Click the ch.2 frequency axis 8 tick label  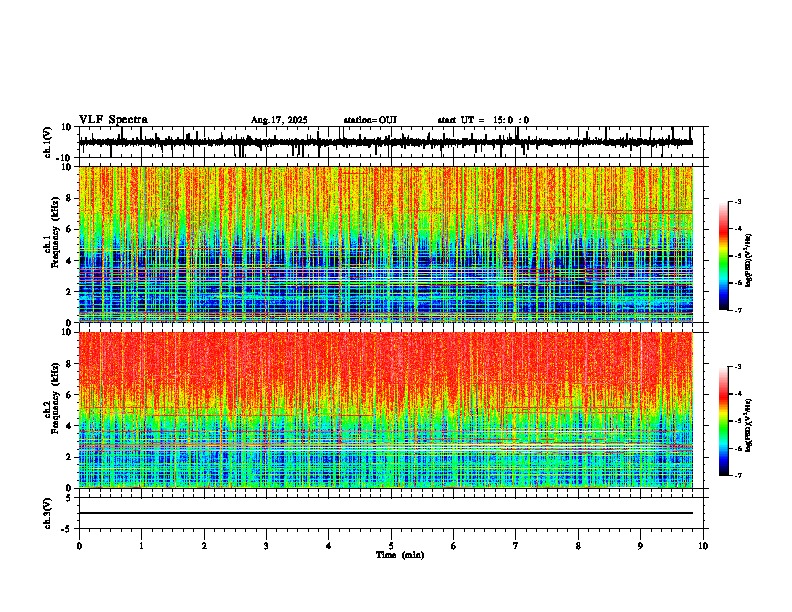(69, 363)
